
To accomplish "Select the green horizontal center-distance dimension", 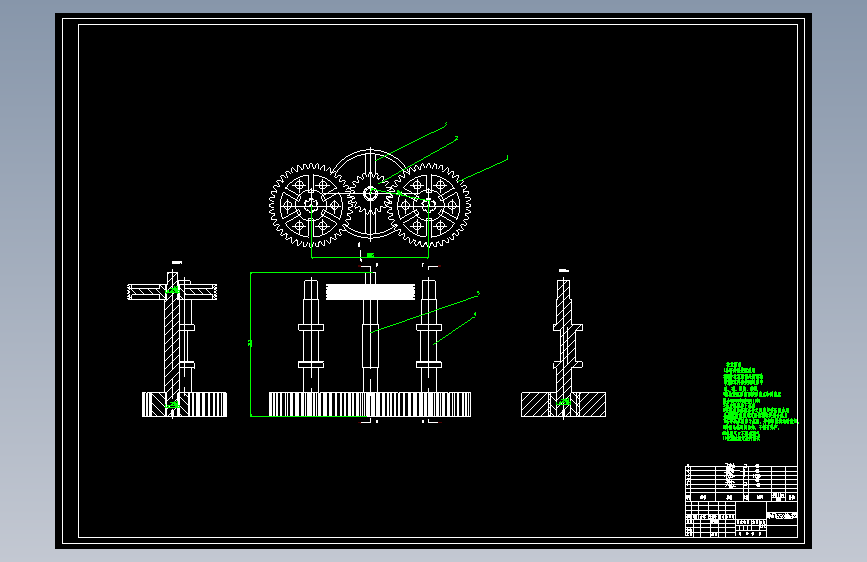I will [x=370, y=257].
